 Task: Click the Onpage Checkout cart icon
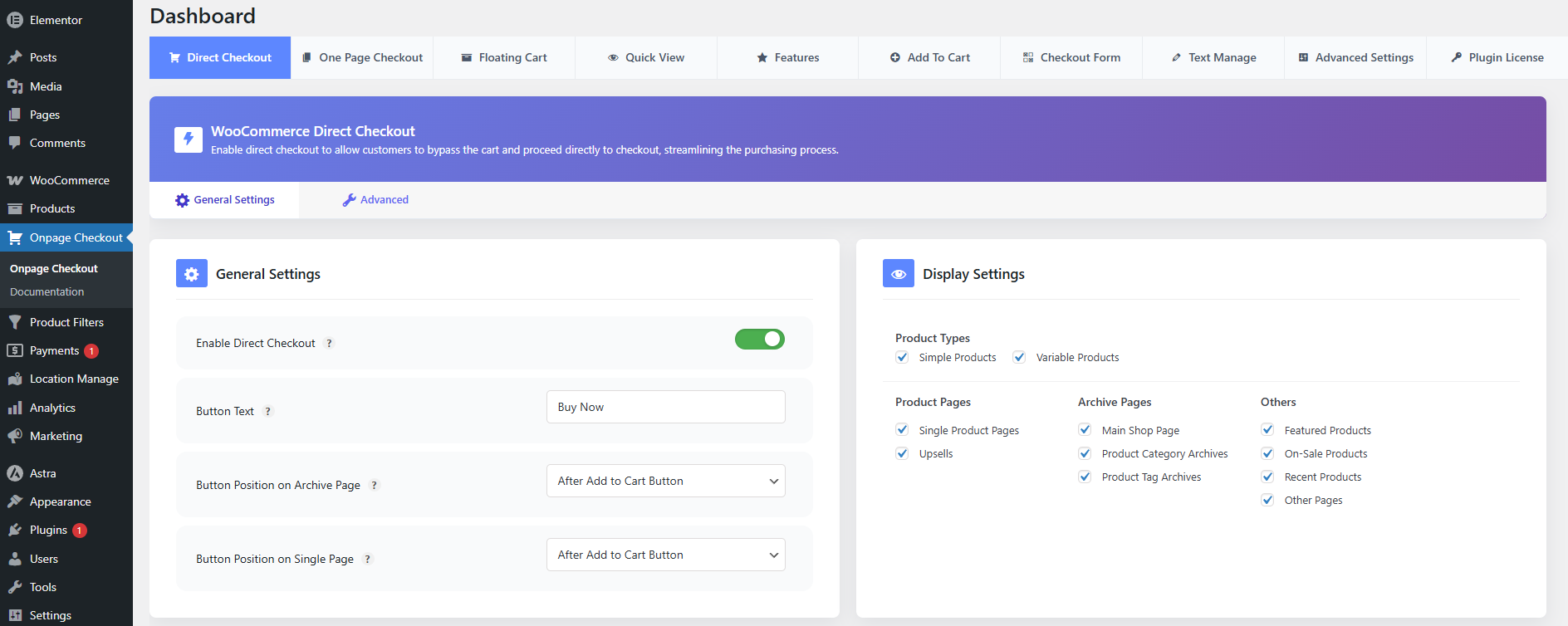(15, 237)
